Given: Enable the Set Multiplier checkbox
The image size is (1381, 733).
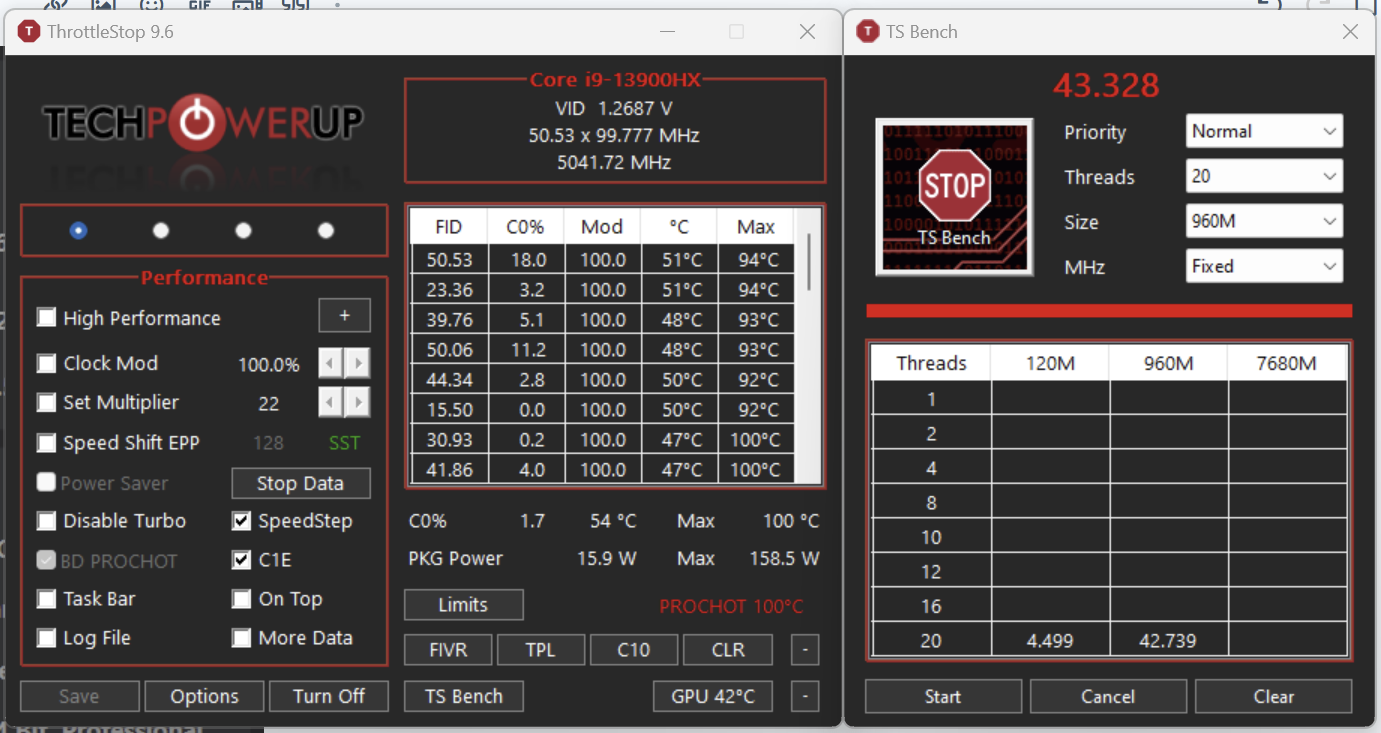Looking at the screenshot, I should pyautogui.click(x=46, y=403).
